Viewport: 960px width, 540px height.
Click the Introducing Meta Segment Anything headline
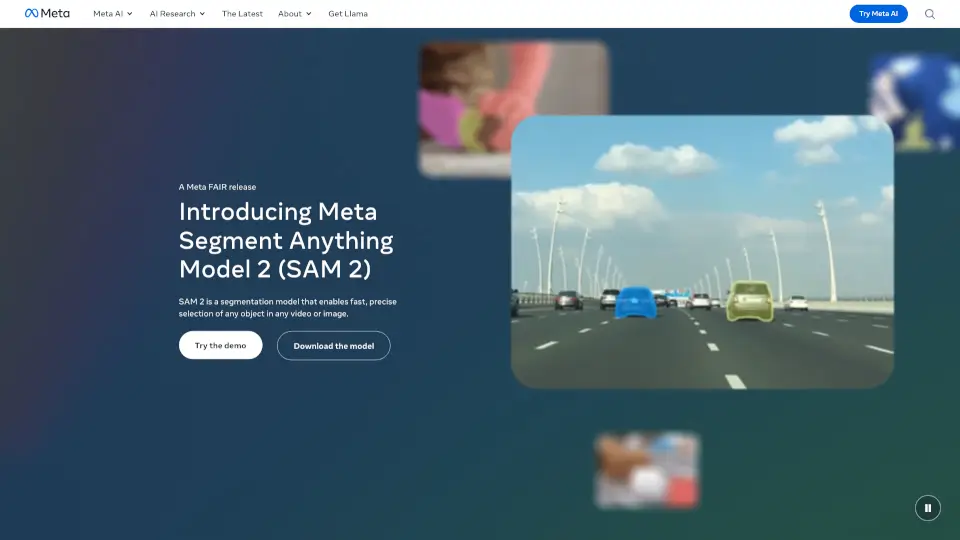coord(286,240)
